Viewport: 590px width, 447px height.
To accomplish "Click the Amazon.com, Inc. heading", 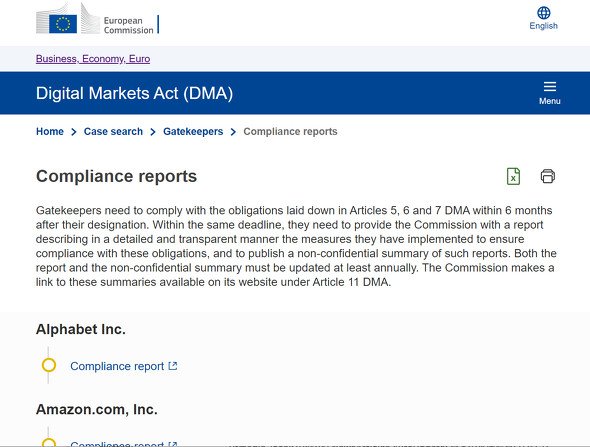I will (x=97, y=409).
